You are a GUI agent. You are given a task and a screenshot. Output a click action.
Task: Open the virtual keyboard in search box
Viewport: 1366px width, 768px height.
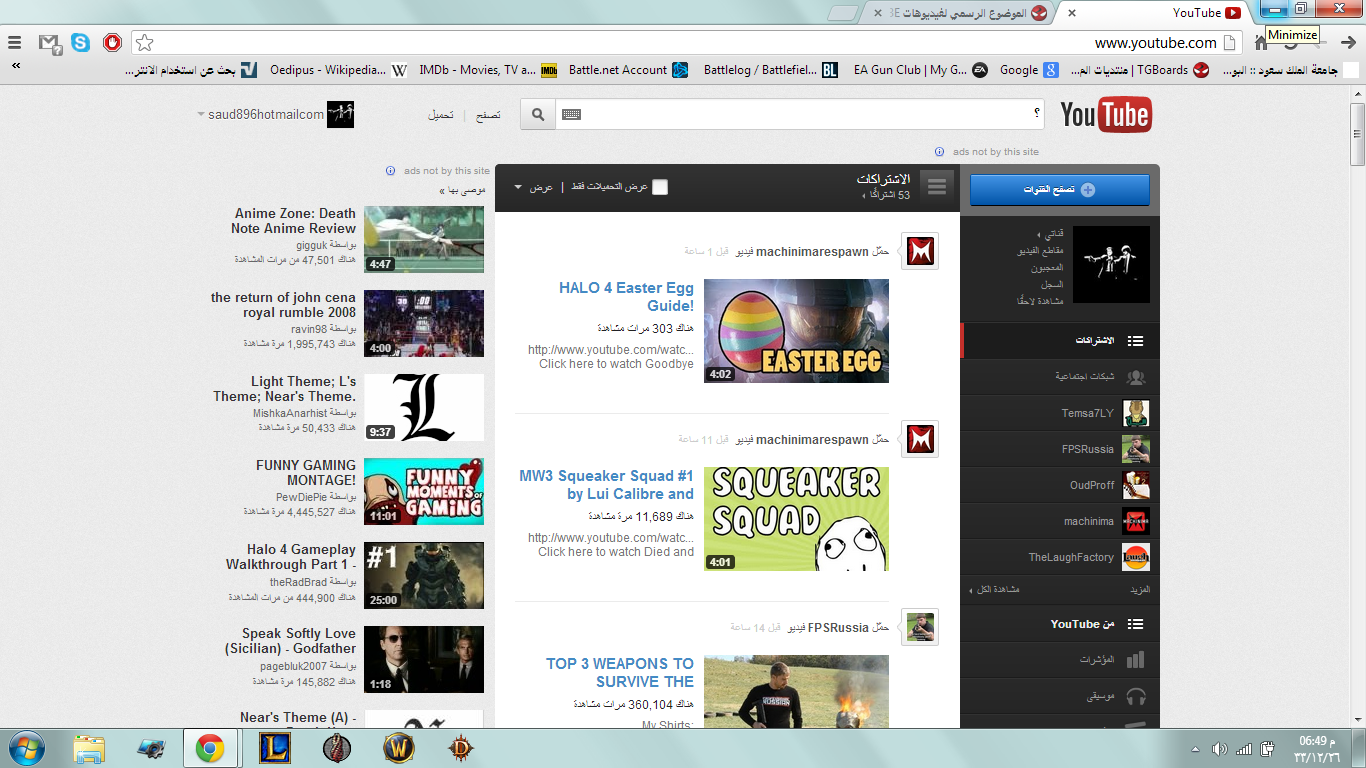tap(572, 114)
